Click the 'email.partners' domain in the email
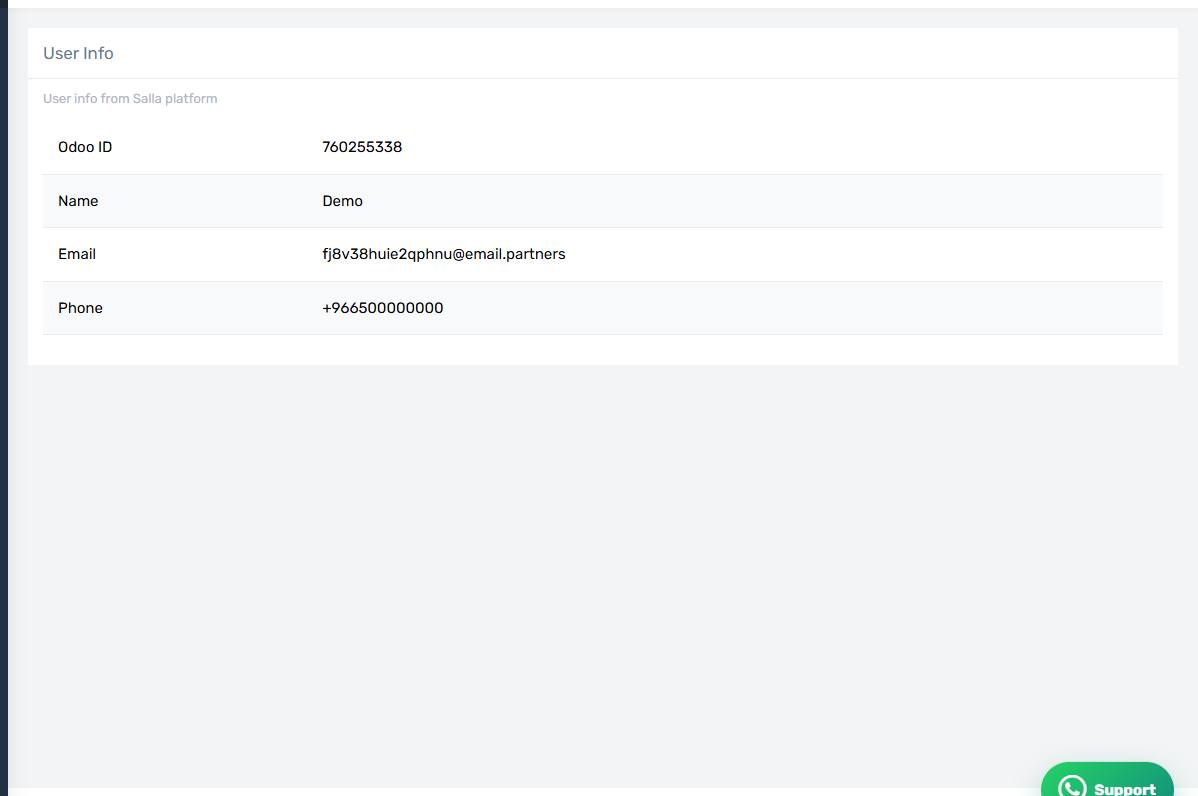The height and width of the screenshot is (796, 1198). tap(515, 254)
